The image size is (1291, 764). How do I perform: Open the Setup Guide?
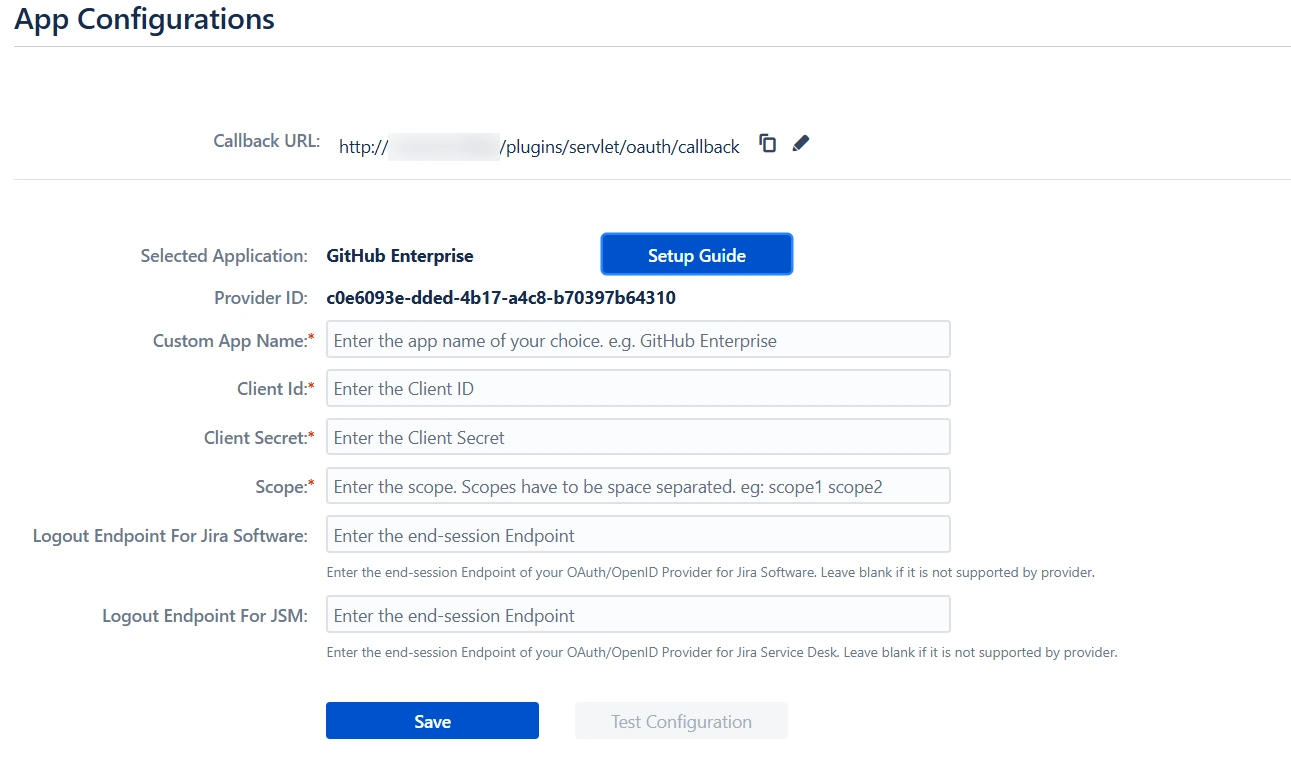pos(697,254)
